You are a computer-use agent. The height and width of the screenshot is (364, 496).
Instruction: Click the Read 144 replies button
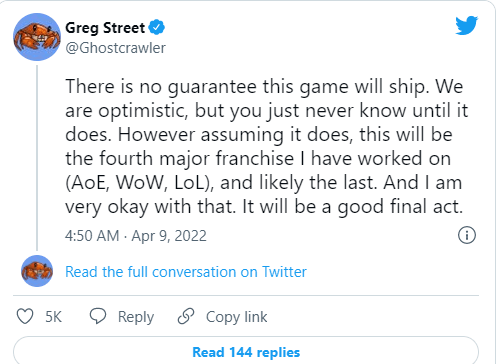point(246,352)
